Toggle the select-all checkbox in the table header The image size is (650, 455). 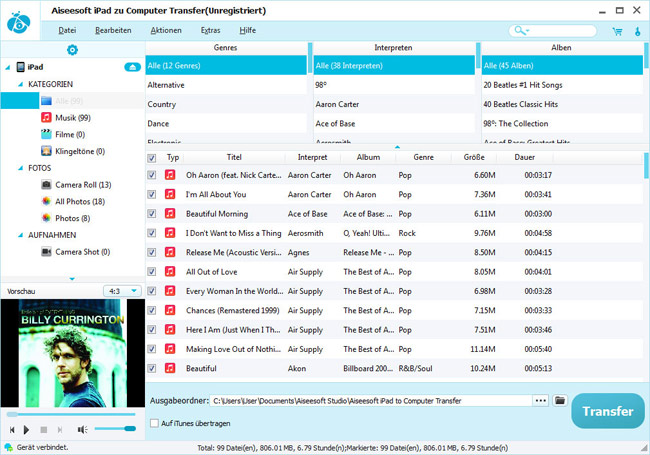click(x=152, y=158)
